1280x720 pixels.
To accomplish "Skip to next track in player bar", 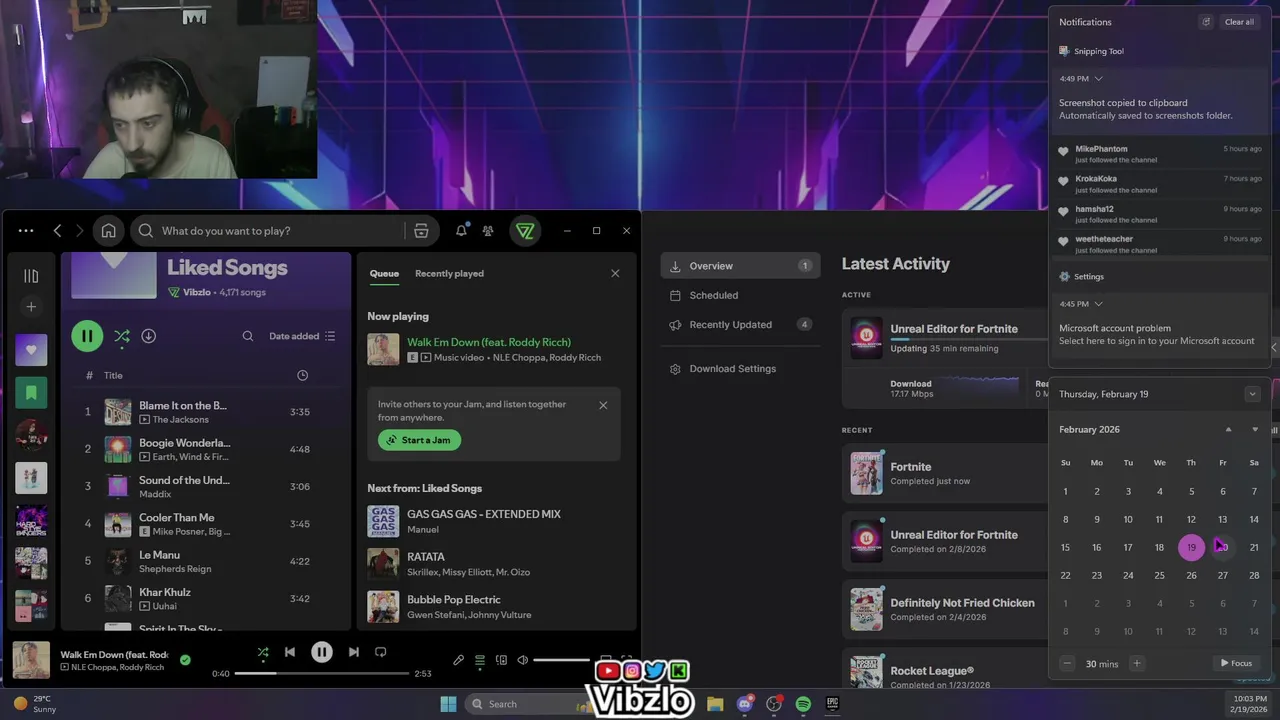I will (353, 652).
